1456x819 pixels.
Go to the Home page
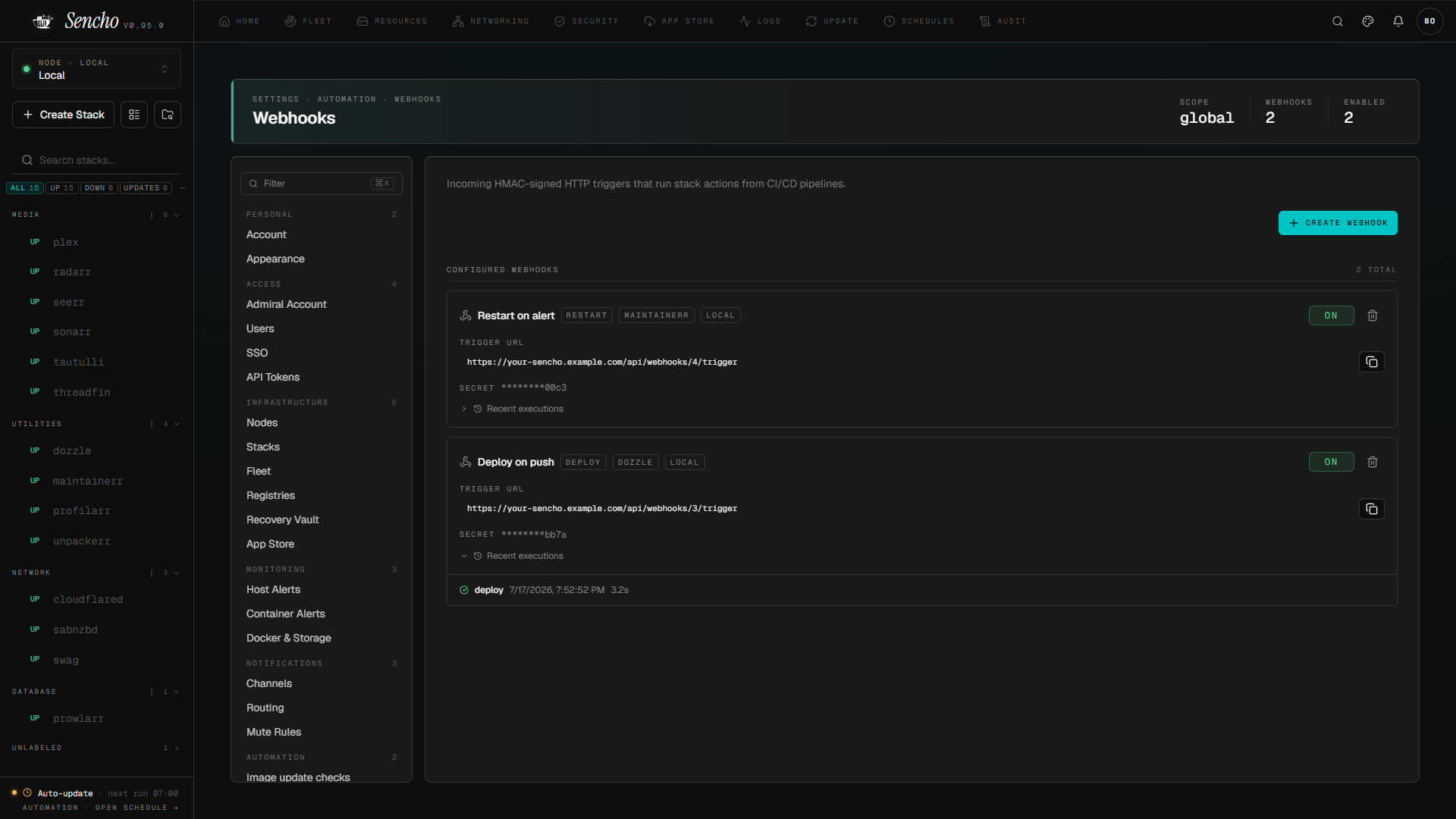tap(240, 21)
